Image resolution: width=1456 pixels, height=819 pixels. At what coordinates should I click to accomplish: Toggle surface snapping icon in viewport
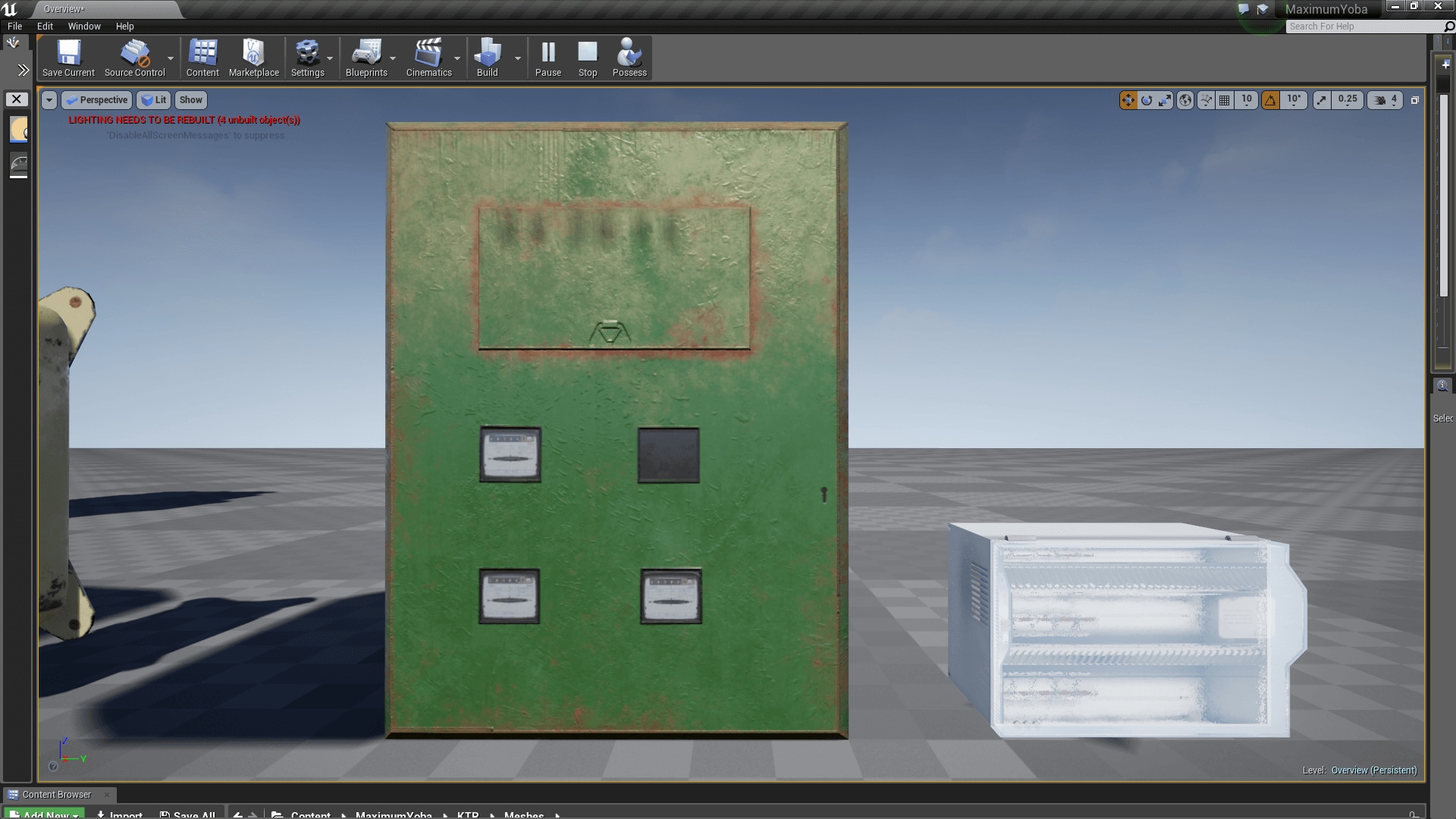1205,100
